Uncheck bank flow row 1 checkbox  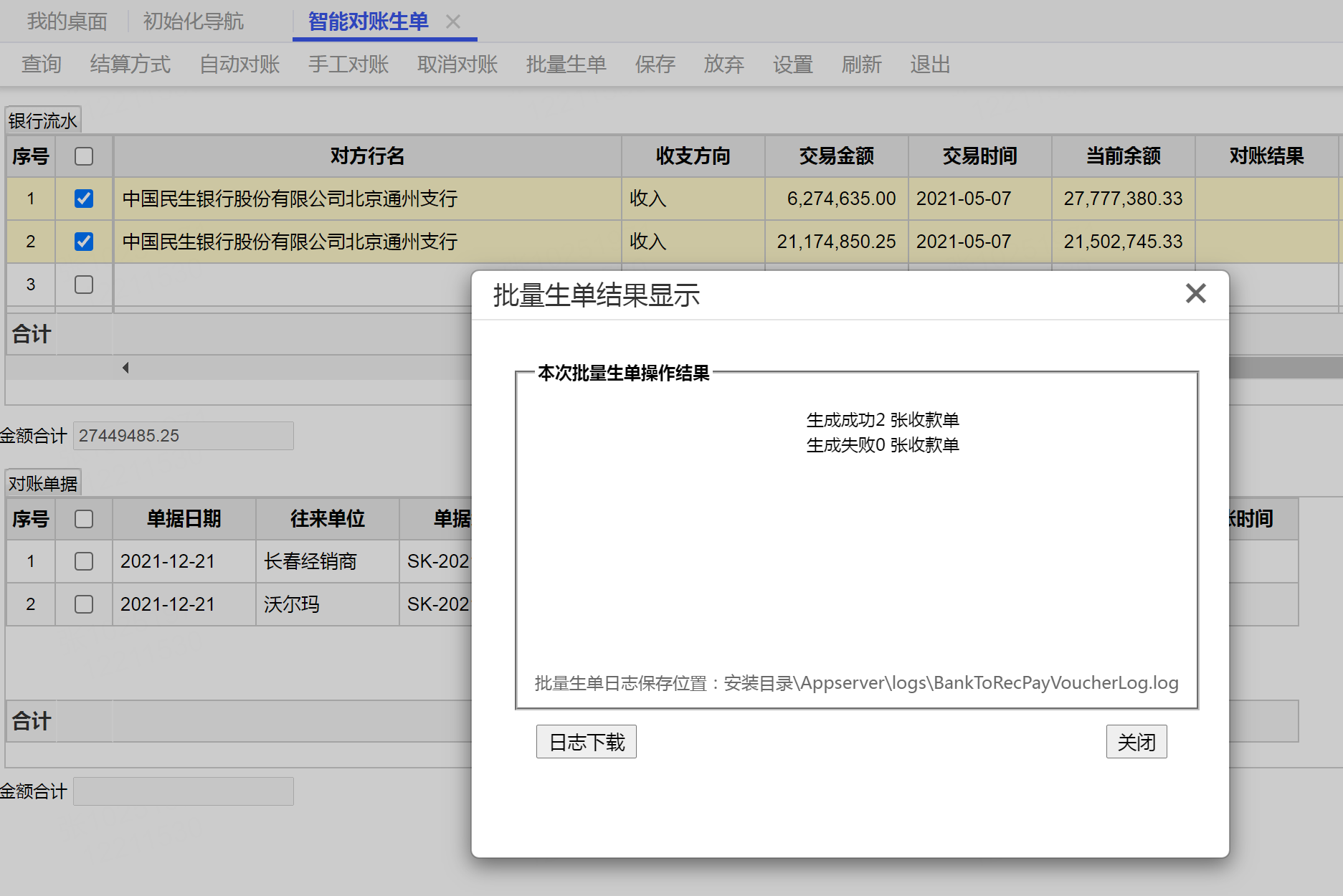click(84, 199)
